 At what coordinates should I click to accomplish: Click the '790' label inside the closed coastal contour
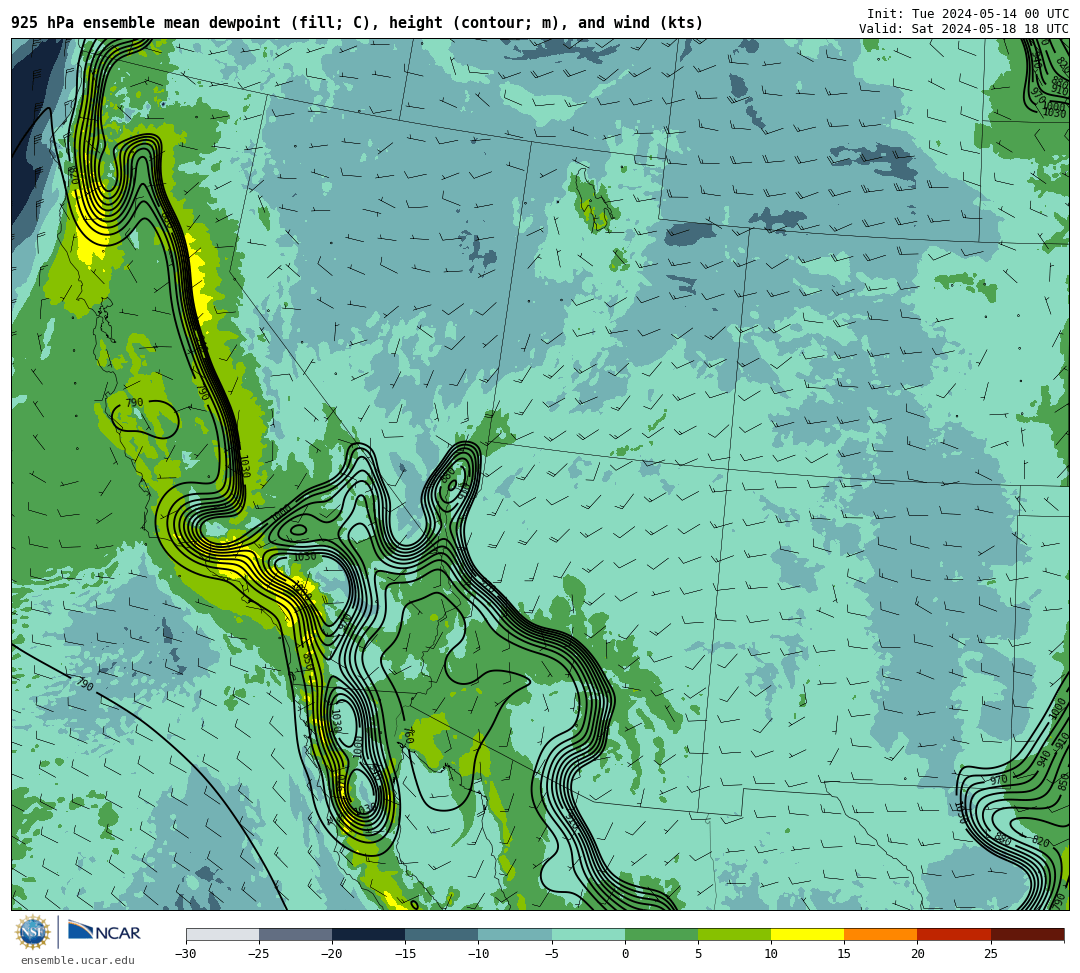tap(134, 402)
